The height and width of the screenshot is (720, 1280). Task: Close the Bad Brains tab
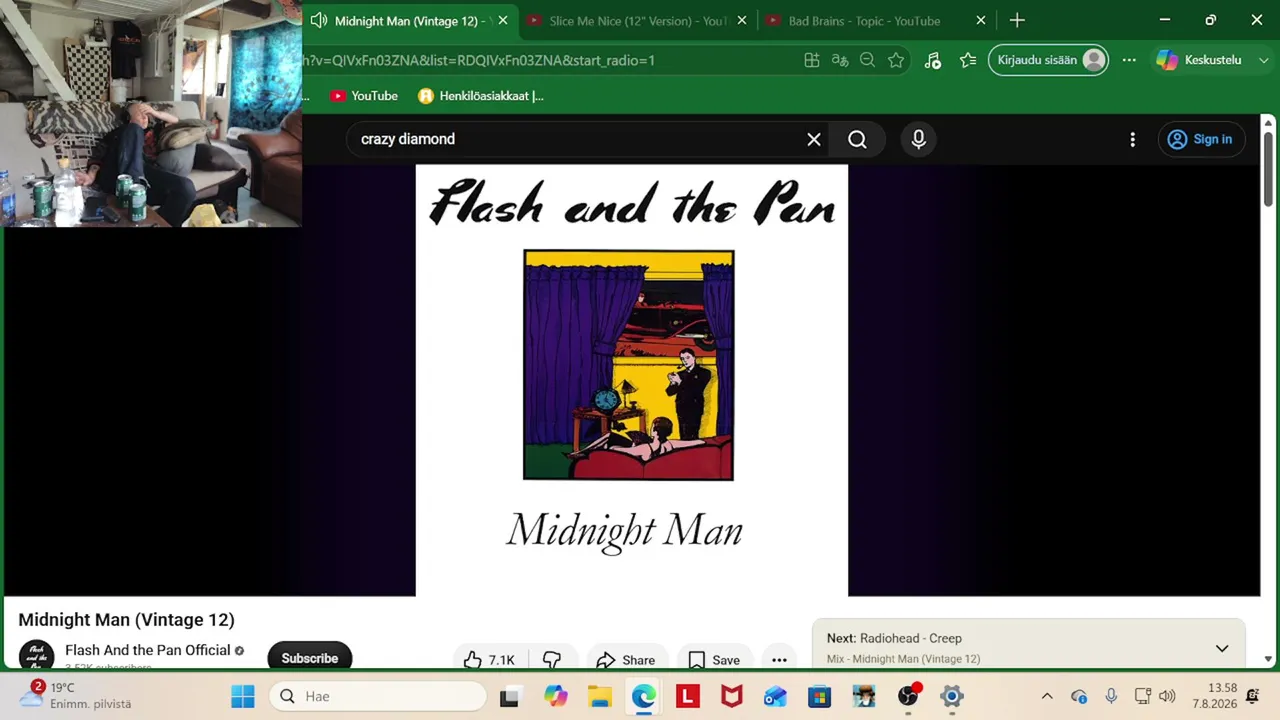(981, 20)
